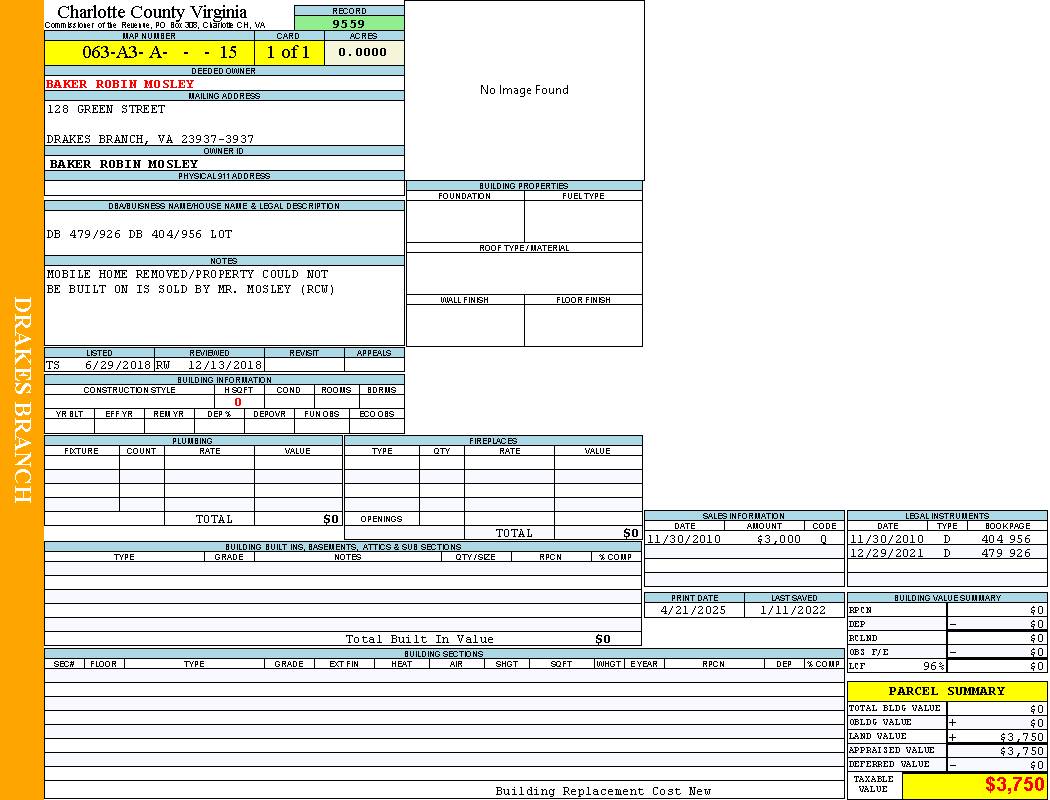The width and height of the screenshot is (1050, 800).
Task: Select the legal description DB 479/926 text
Action: click(139, 234)
